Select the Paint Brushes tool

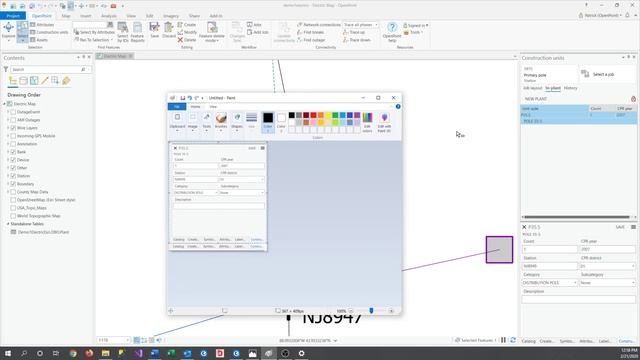[x=221, y=122]
